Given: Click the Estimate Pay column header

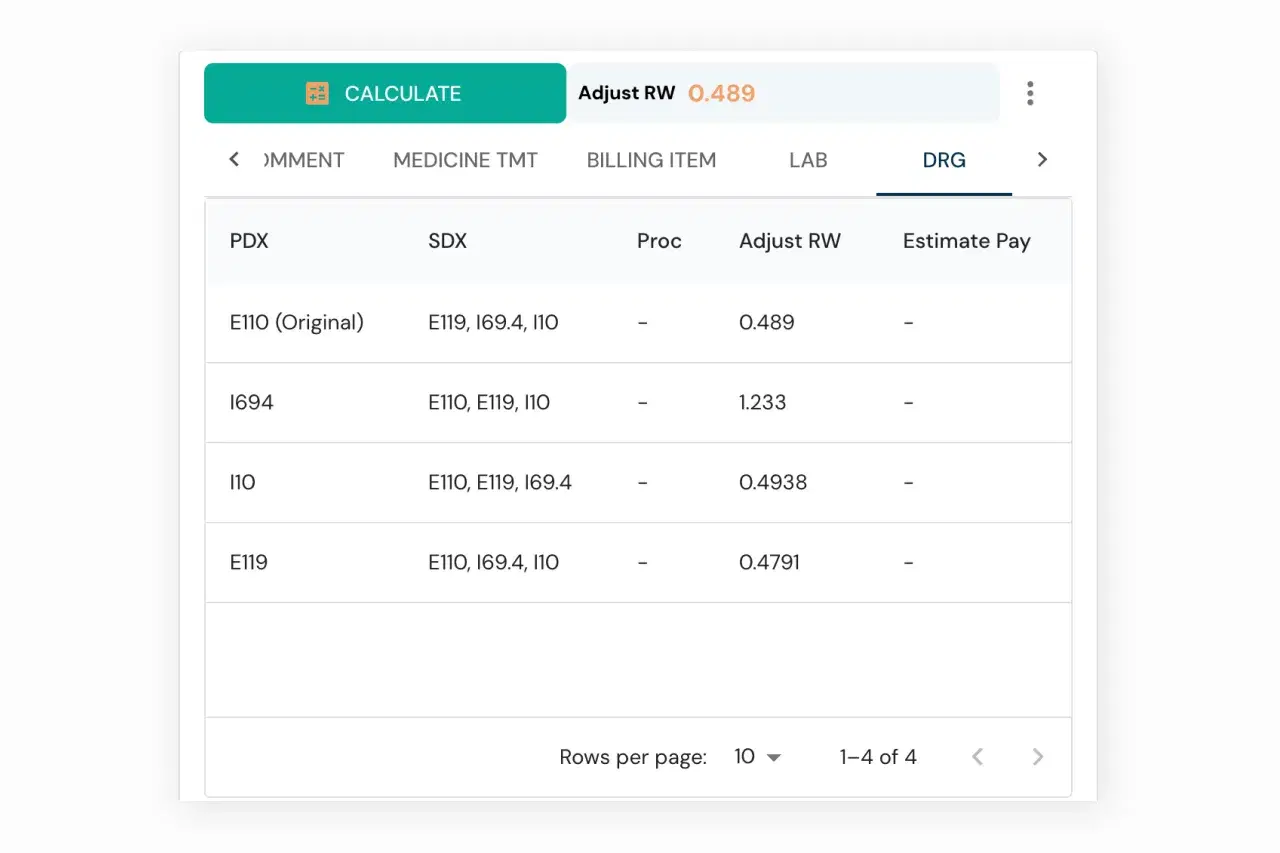Looking at the screenshot, I should tap(966, 241).
